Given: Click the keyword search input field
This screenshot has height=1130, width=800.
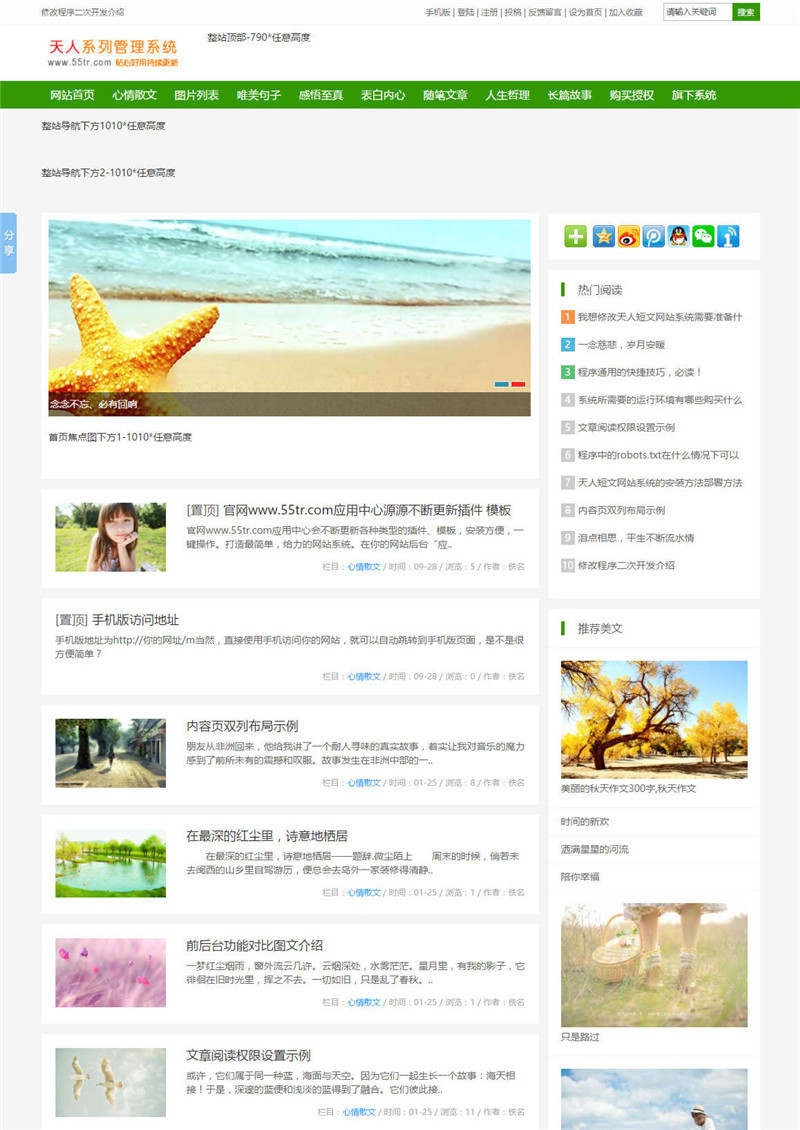Looking at the screenshot, I should 697,12.
